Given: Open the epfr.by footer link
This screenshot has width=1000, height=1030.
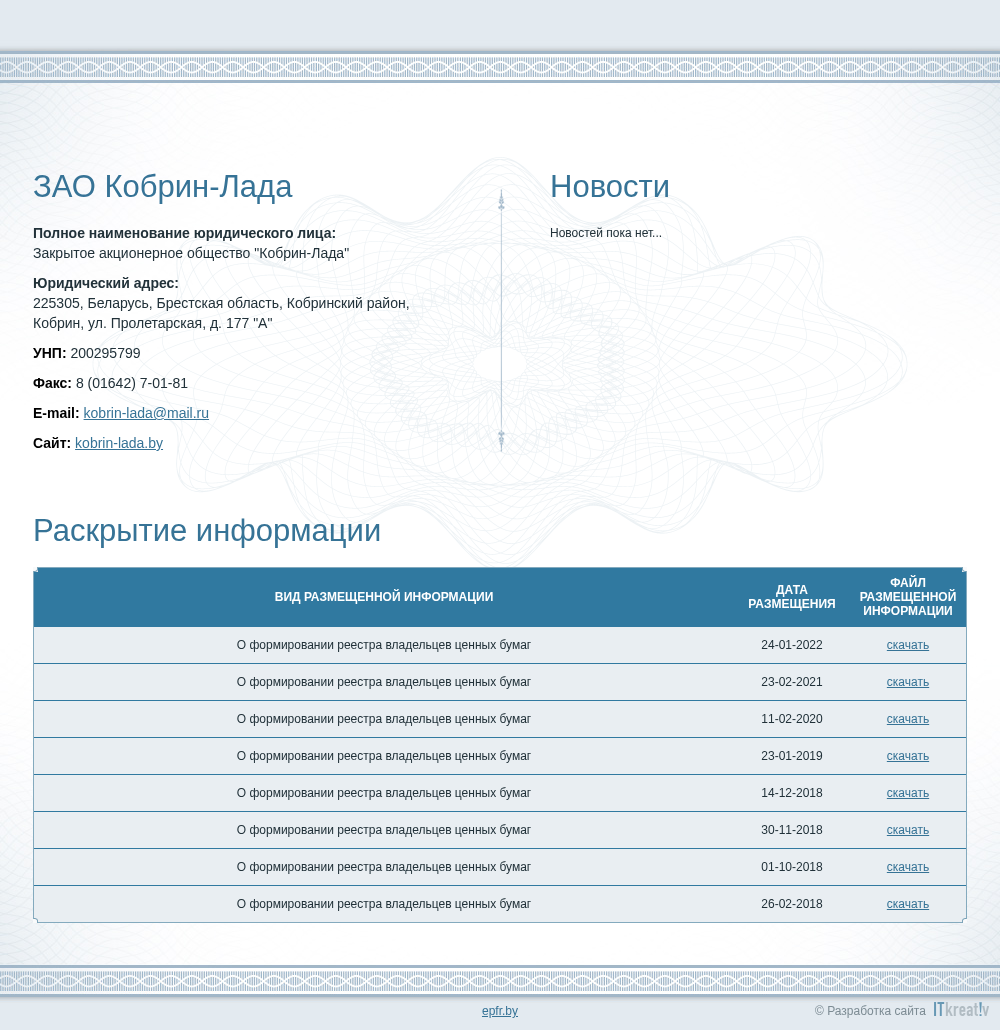Looking at the screenshot, I should pos(499,1011).
